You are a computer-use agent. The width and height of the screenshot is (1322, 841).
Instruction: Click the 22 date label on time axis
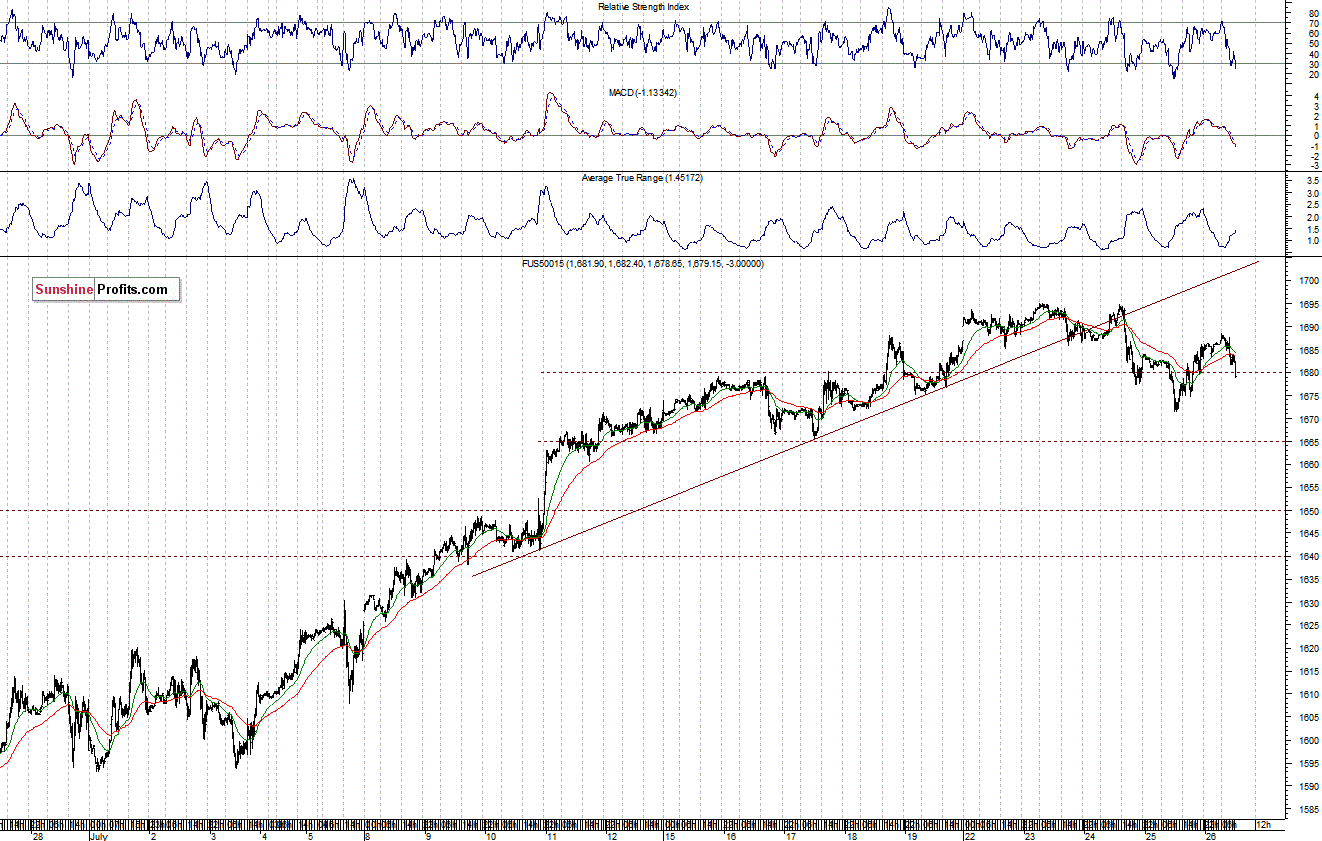point(969,835)
